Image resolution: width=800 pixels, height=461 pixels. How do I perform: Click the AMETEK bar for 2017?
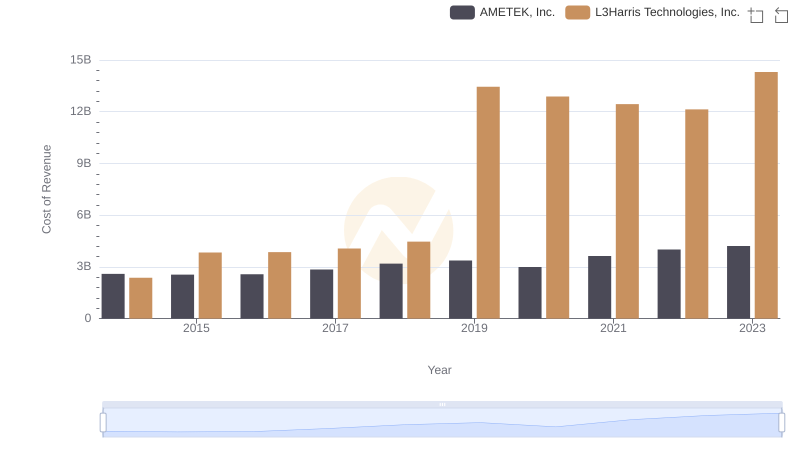[x=321, y=294]
